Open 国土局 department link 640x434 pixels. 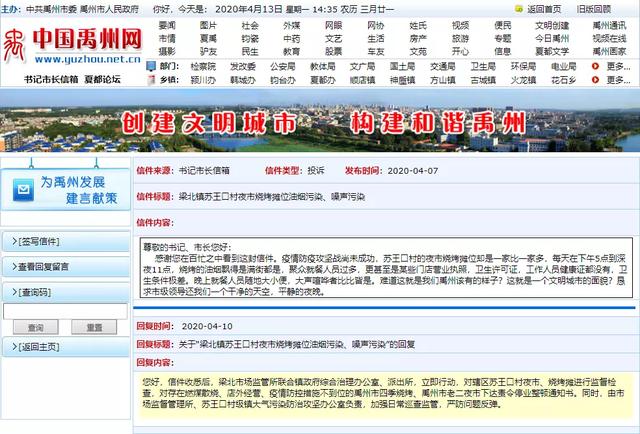(402, 66)
